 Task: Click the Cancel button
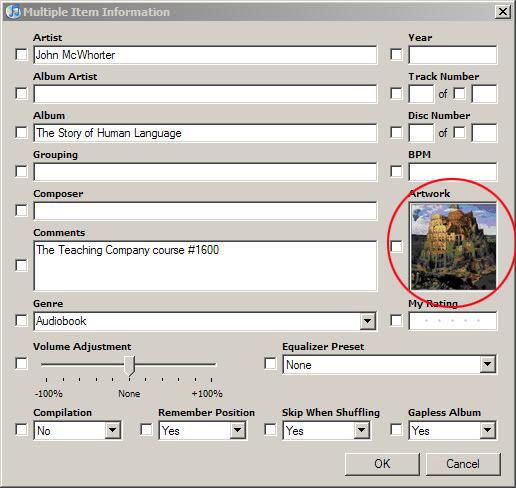[x=463, y=464]
